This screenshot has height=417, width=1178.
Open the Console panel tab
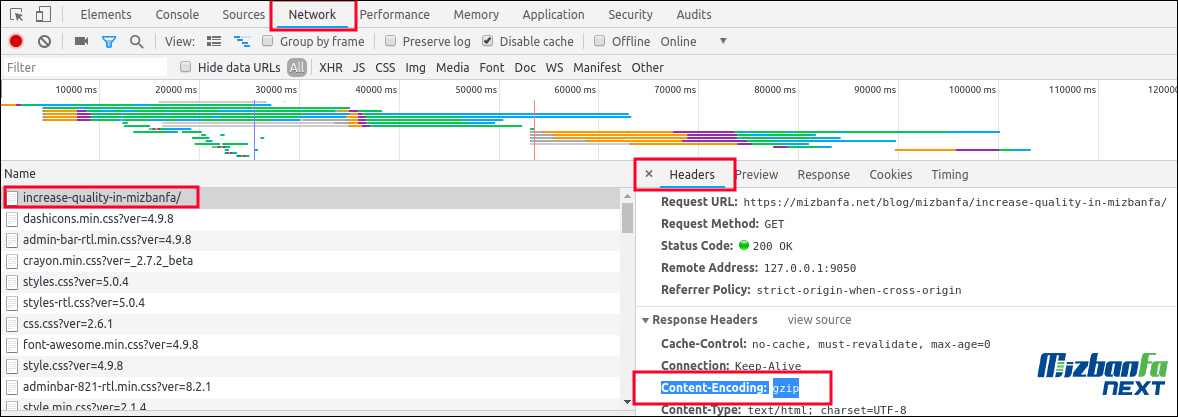point(177,14)
